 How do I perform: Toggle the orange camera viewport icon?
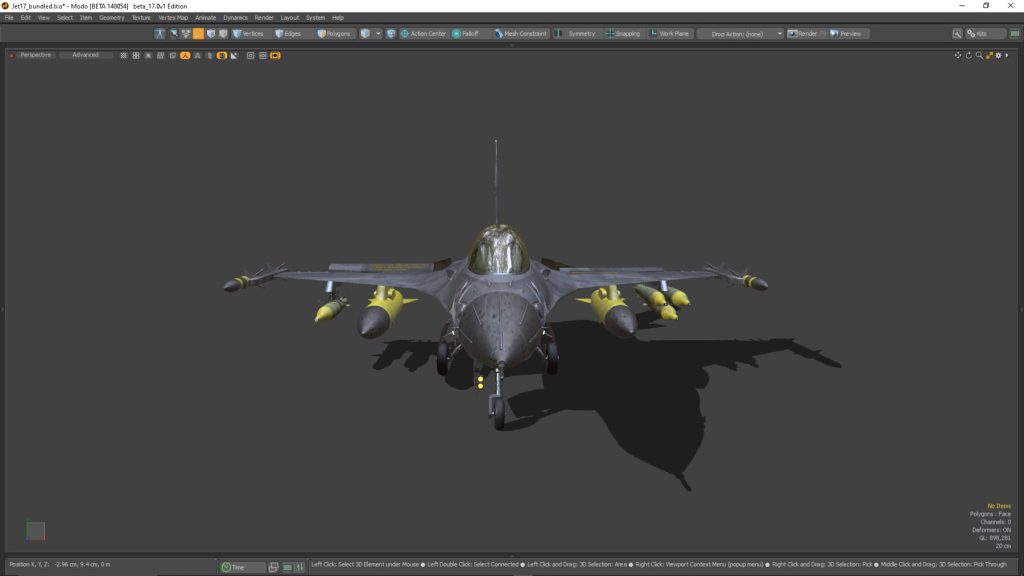click(x=275, y=56)
